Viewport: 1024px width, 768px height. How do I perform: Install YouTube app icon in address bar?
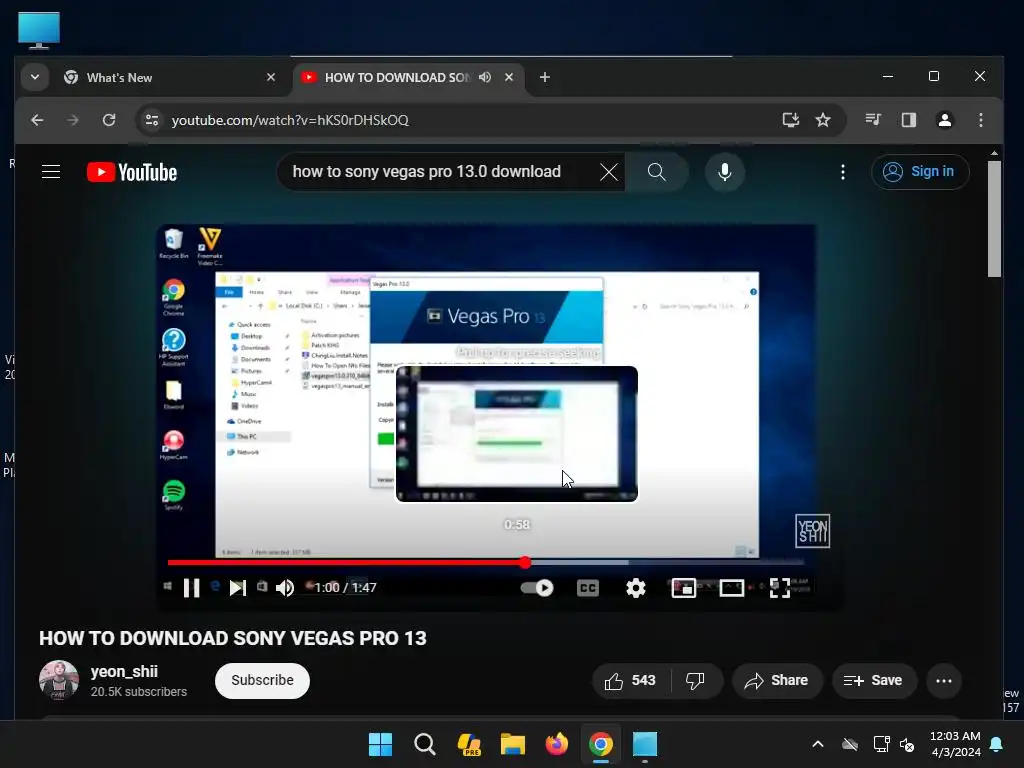point(791,120)
